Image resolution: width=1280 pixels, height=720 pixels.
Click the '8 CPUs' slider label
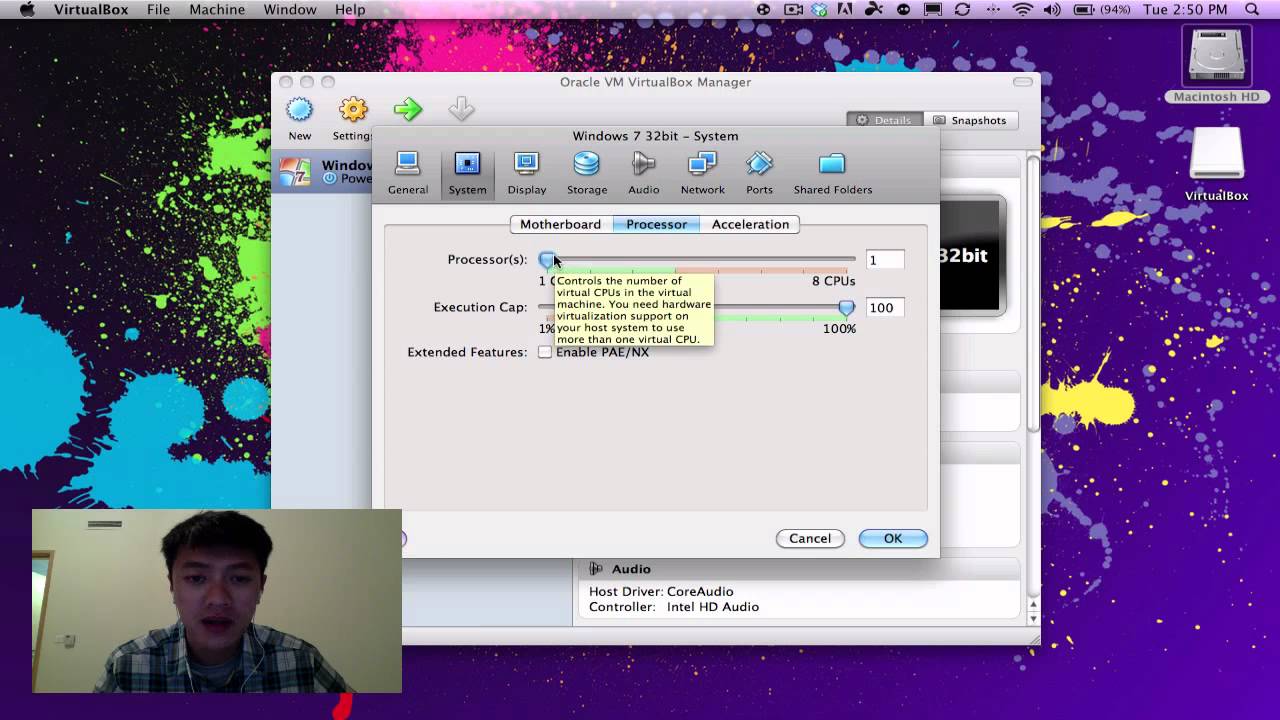point(833,281)
